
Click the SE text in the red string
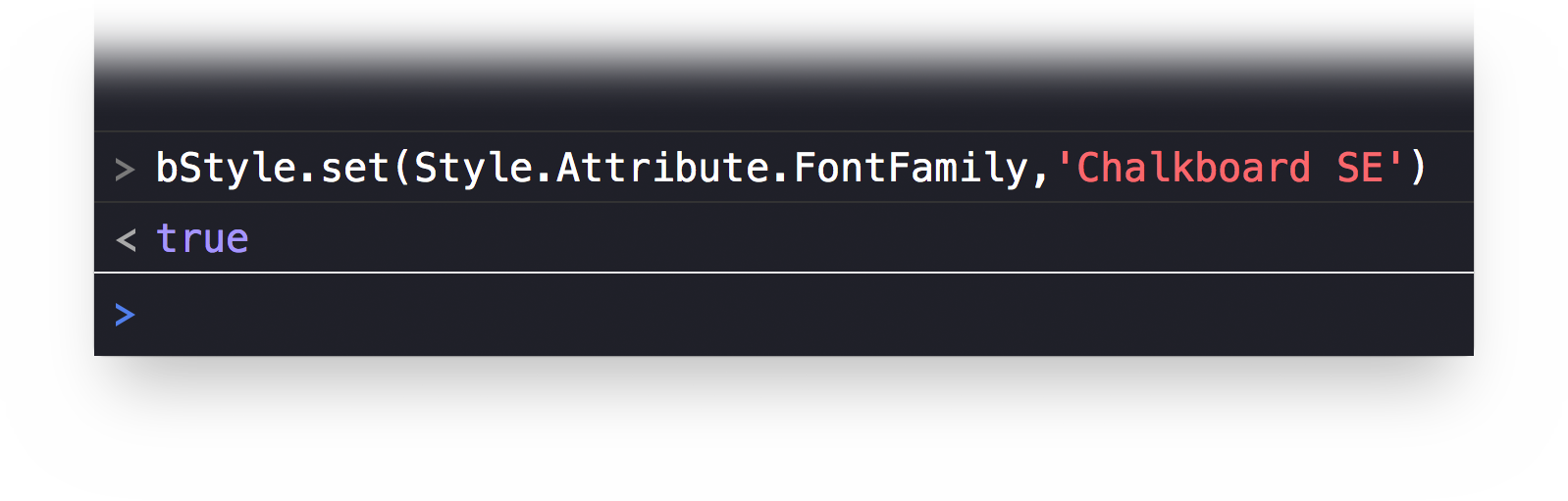[x=1359, y=169]
